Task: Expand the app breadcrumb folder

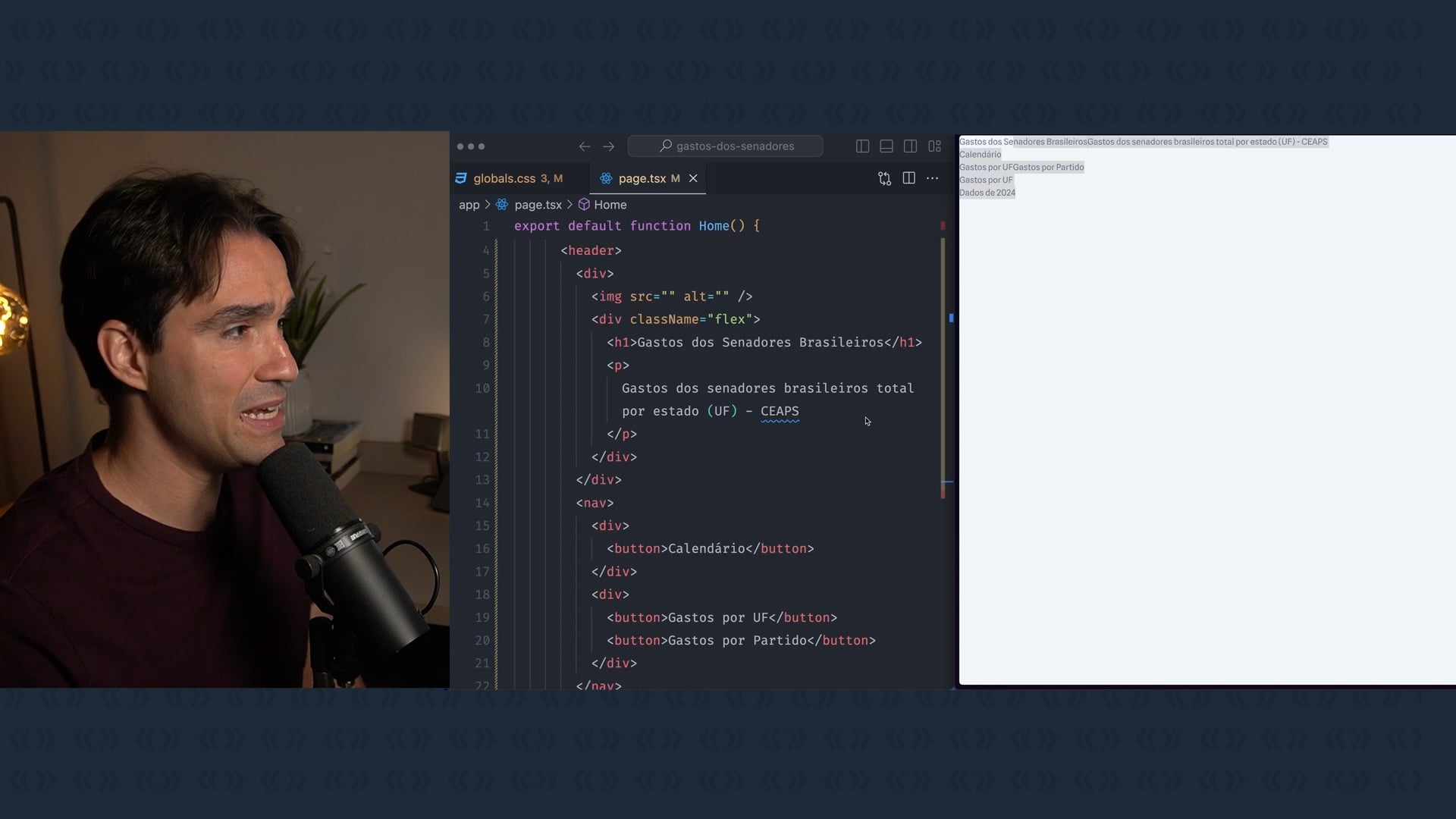Action: (469, 205)
